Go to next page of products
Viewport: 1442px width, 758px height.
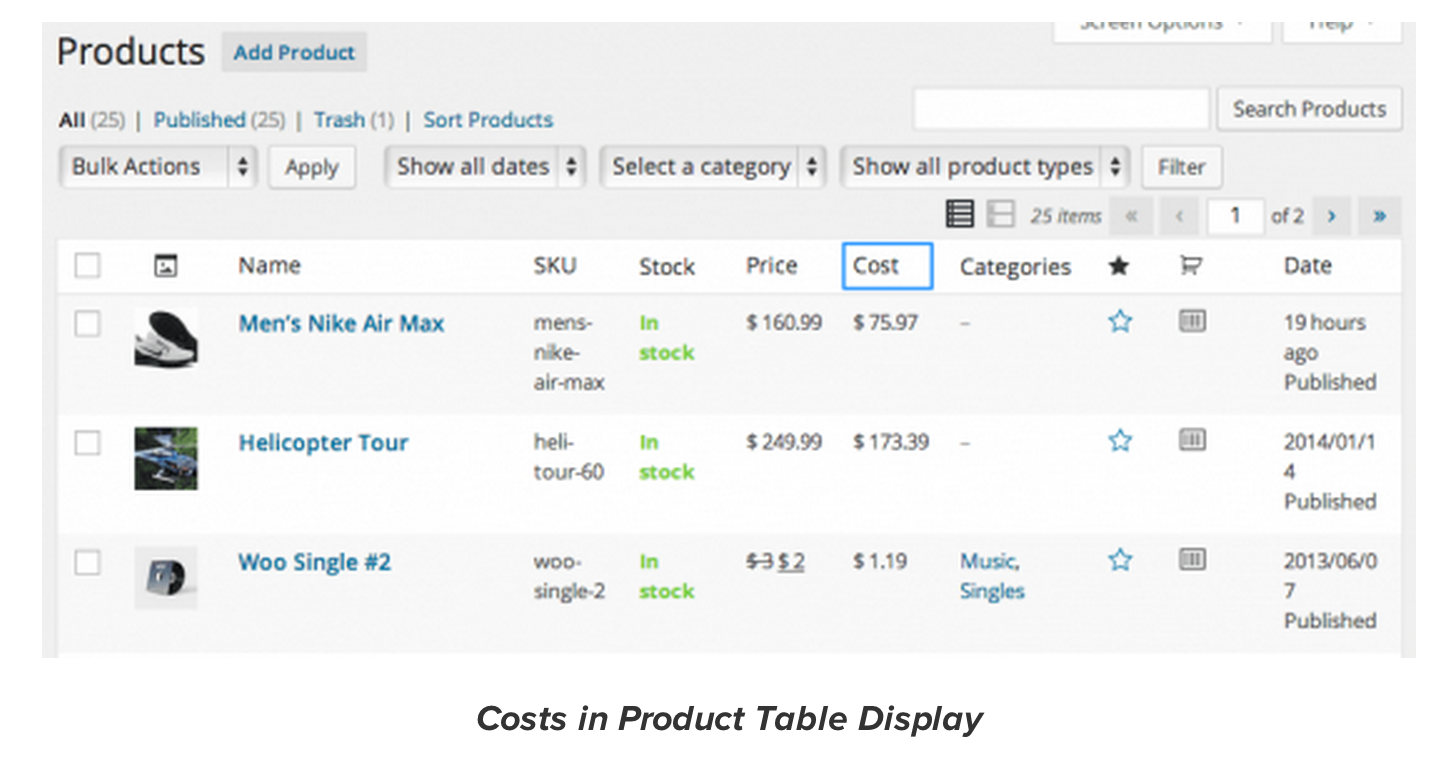(1331, 215)
